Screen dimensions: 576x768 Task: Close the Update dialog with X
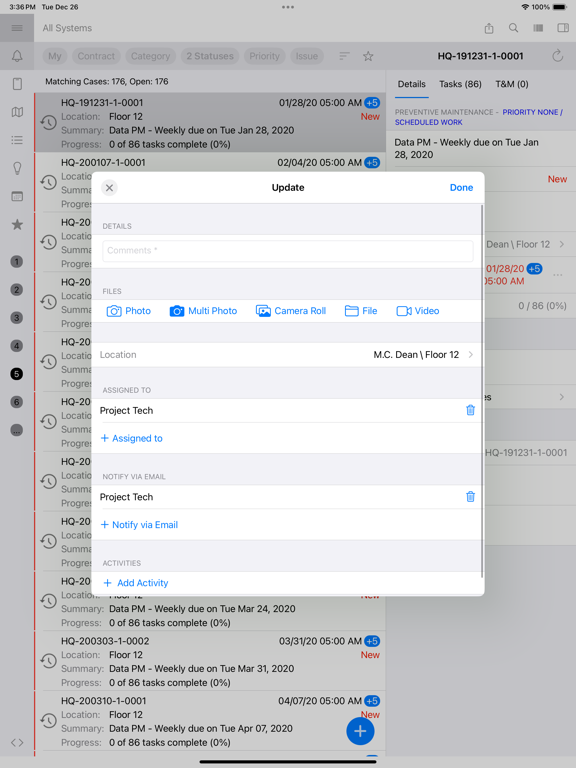click(x=109, y=188)
